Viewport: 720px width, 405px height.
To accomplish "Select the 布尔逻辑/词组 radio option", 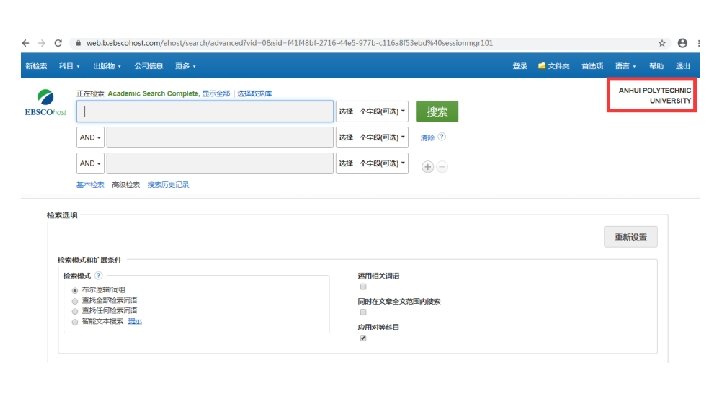I will click(75, 290).
